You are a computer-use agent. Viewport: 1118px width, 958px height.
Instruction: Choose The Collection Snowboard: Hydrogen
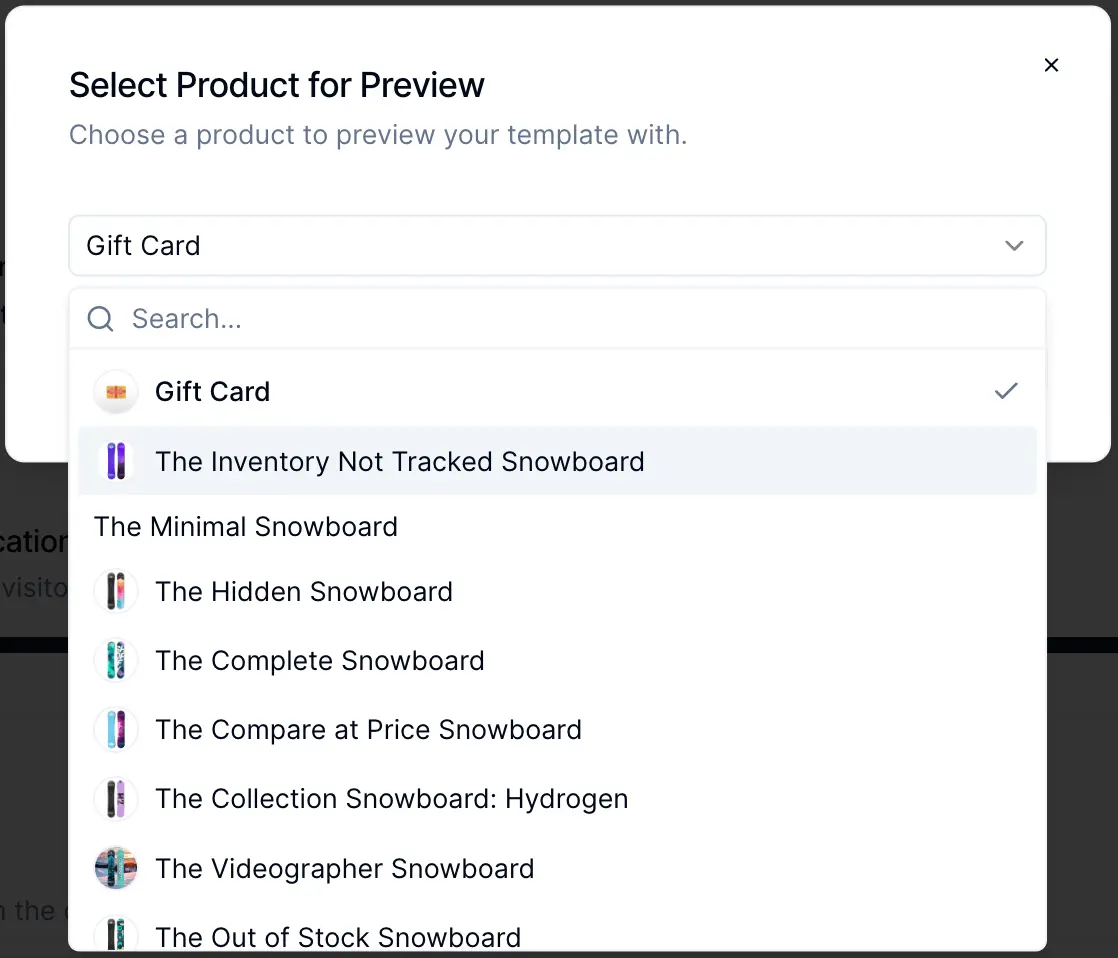[x=392, y=799]
